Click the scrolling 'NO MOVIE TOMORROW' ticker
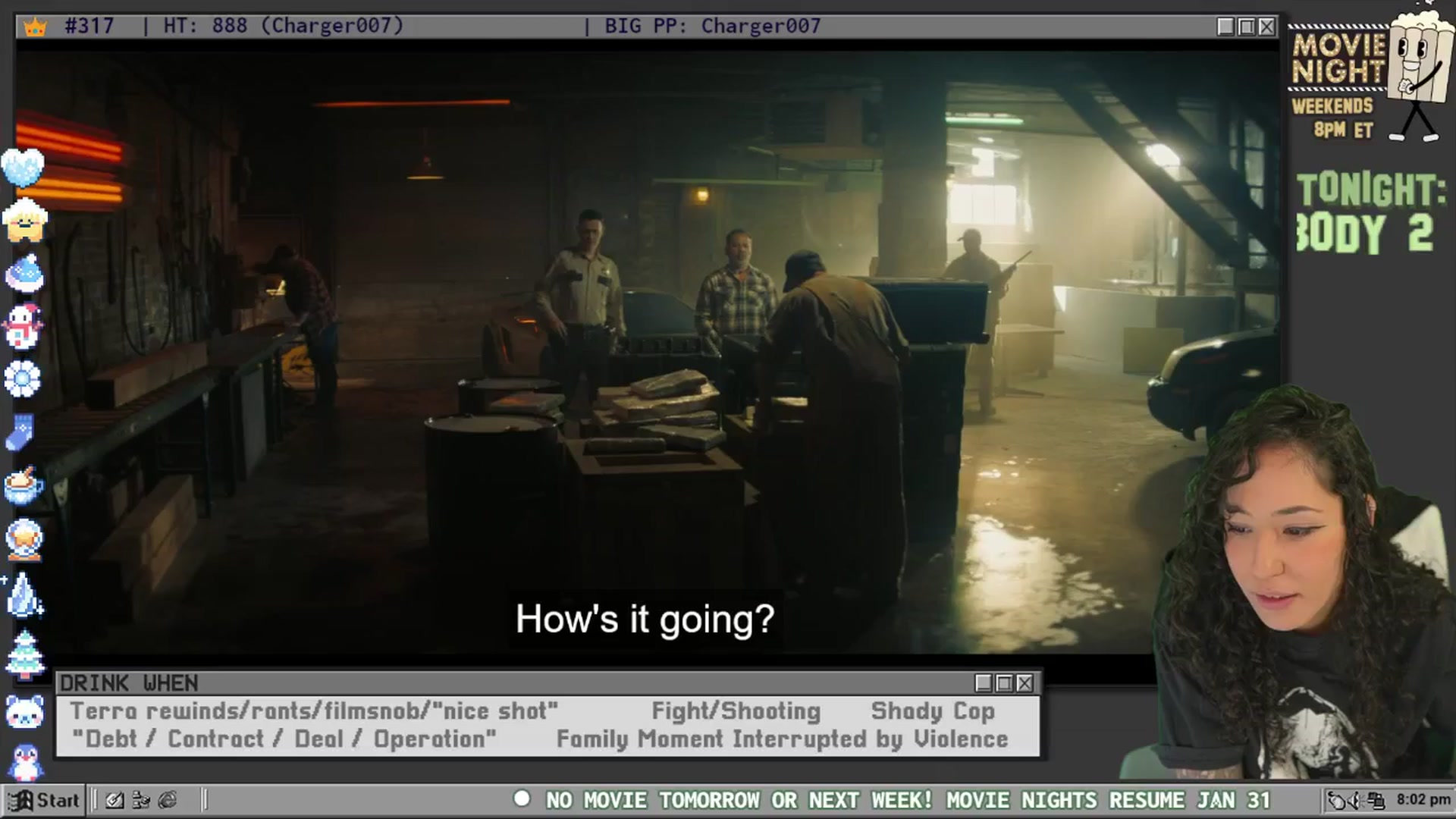The image size is (1456, 819). point(908,800)
